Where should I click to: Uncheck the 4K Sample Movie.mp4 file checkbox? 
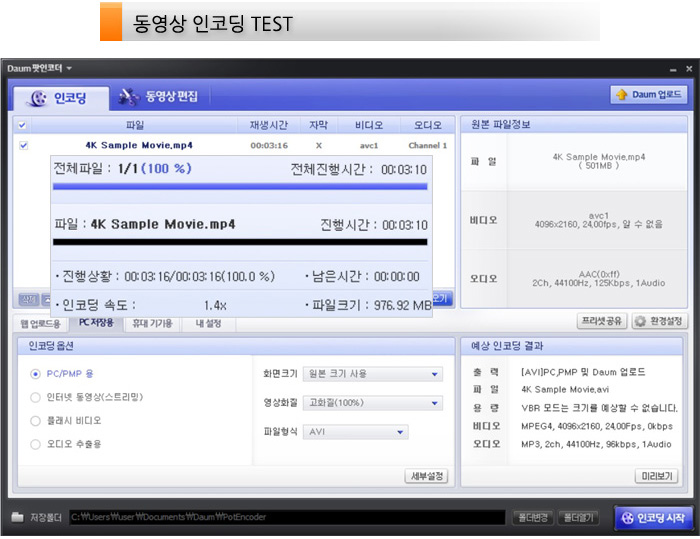pos(23,145)
